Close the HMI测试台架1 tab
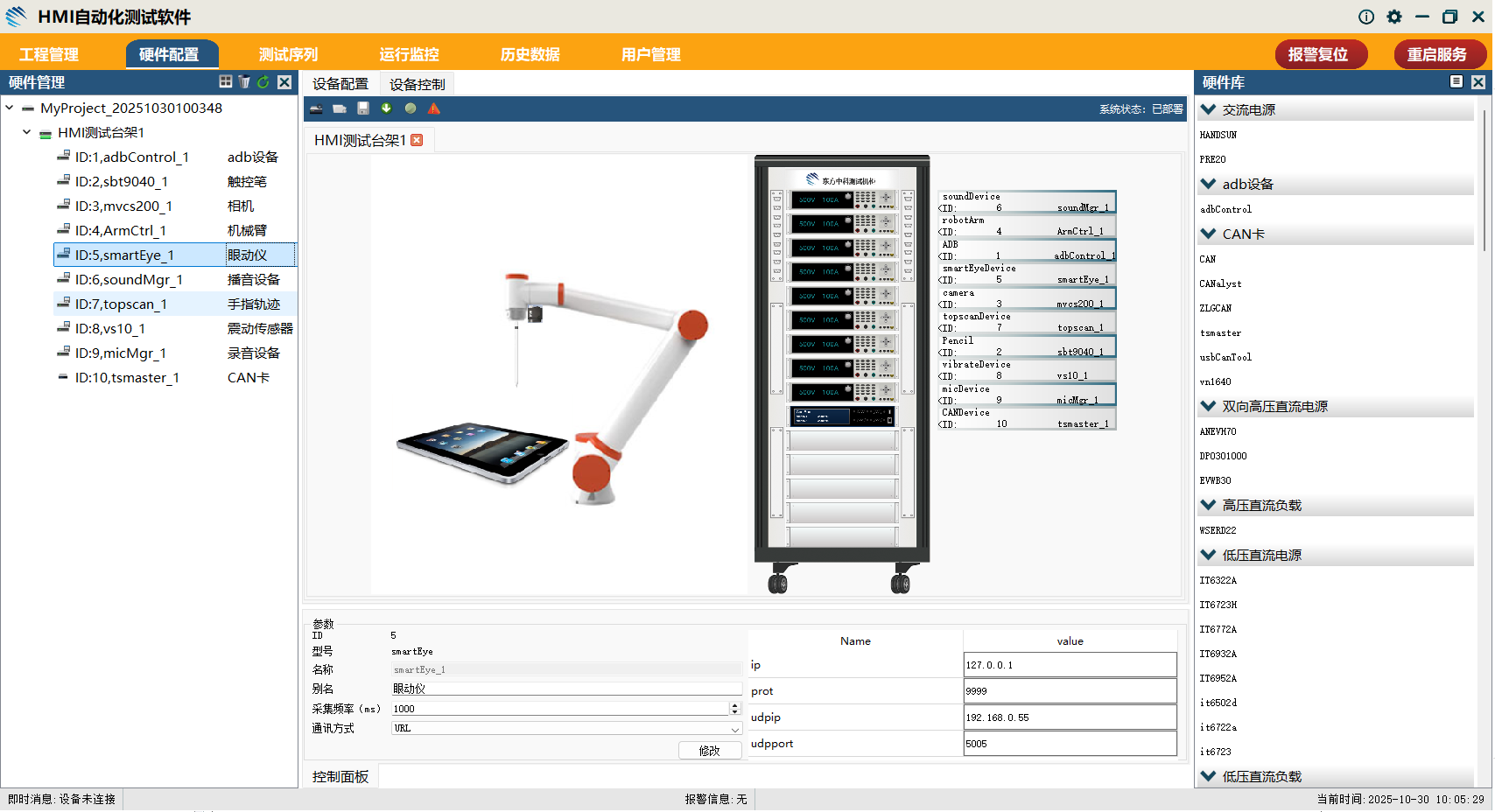Viewport: 1495px width, 812px height. click(418, 140)
